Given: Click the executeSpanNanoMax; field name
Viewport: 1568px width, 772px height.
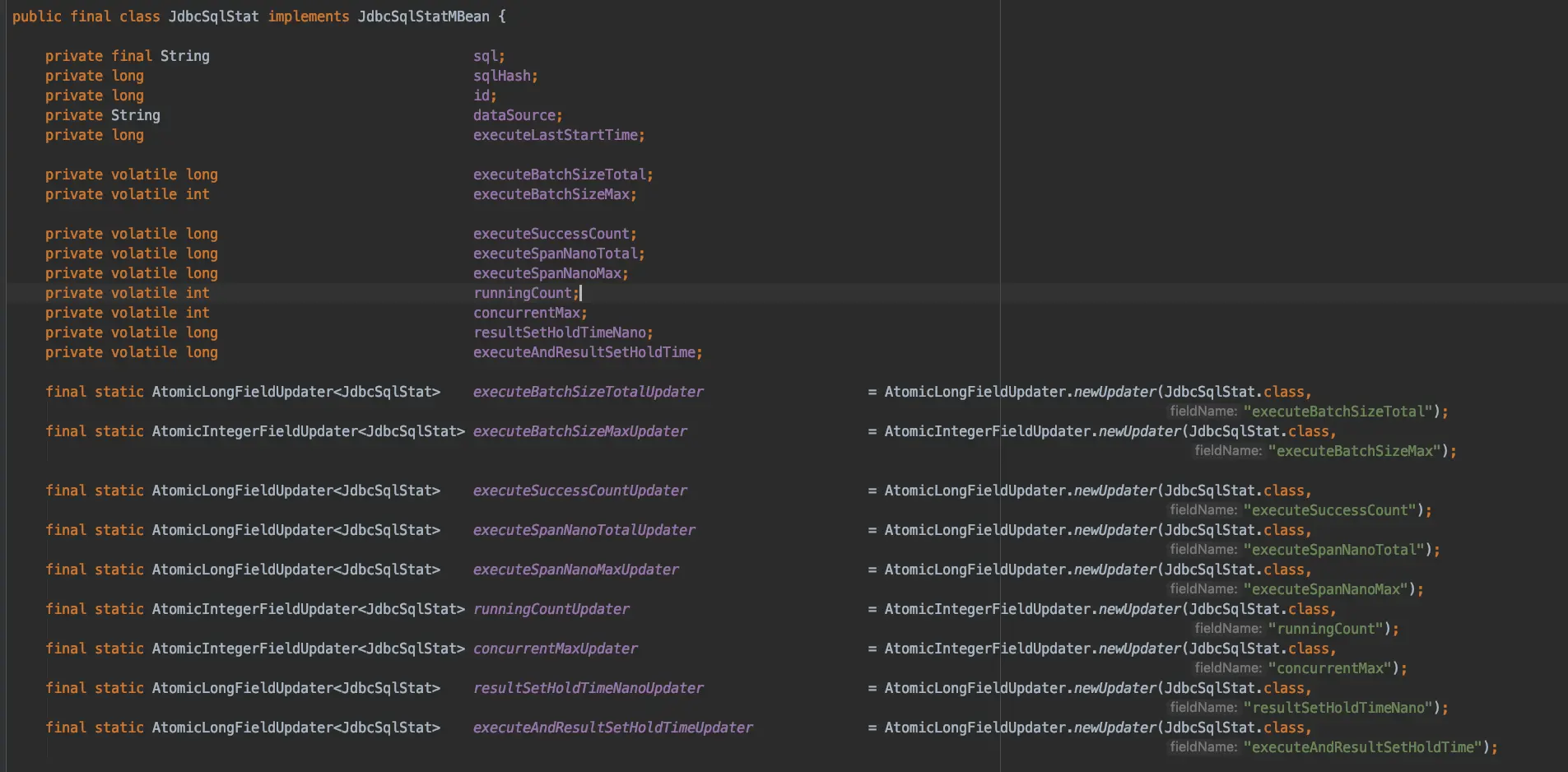Looking at the screenshot, I should (x=551, y=273).
